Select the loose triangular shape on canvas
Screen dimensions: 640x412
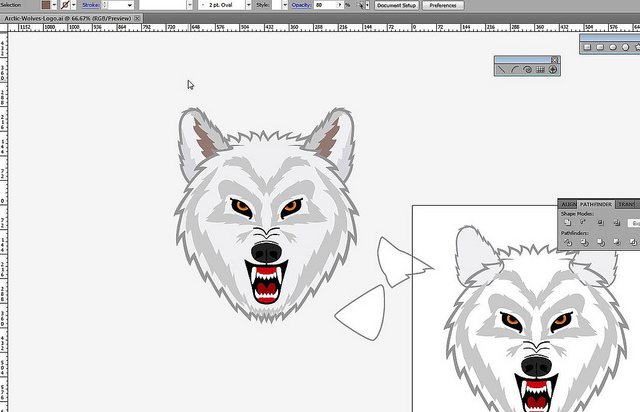pyautogui.click(x=361, y=314)
